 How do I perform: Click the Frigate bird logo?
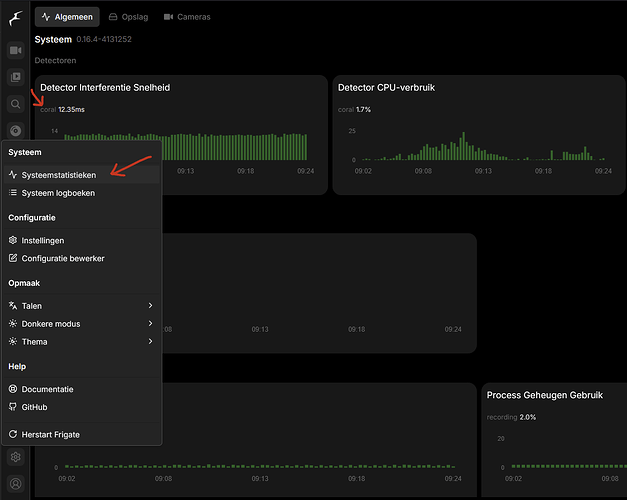click(15, 17)
